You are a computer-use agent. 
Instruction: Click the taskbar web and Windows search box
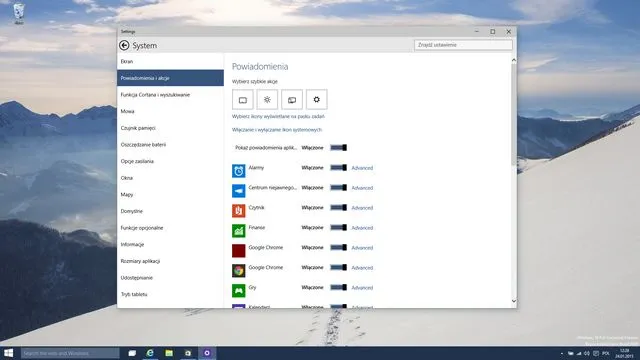pyautogui.click(x=70, y=353)
